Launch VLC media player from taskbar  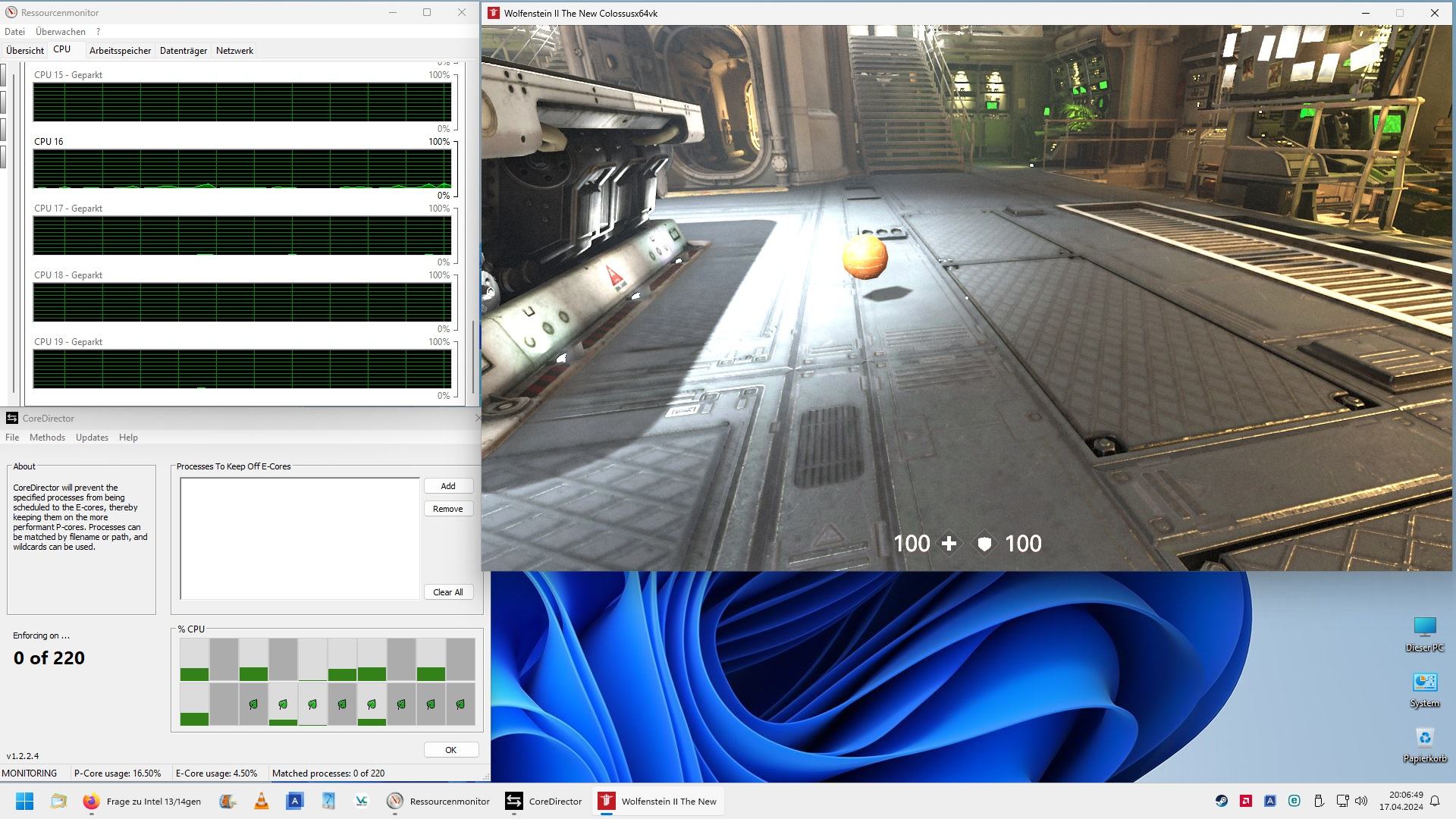pyautogui.click(x=261, y=801)
